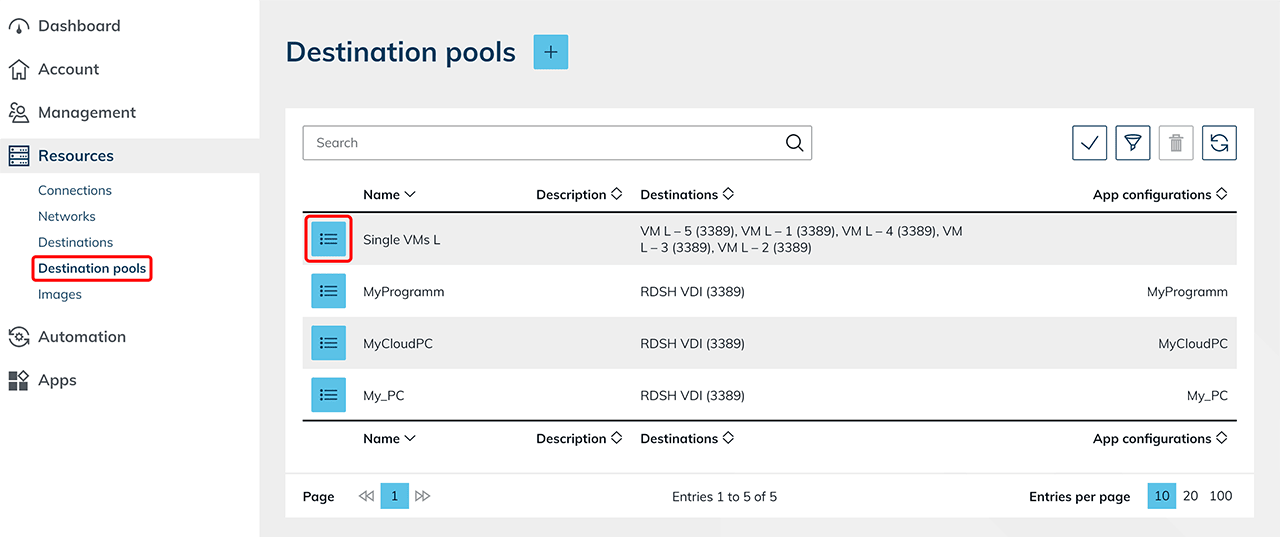
Task: Open the Images resources link
Action: click(60, 294)
